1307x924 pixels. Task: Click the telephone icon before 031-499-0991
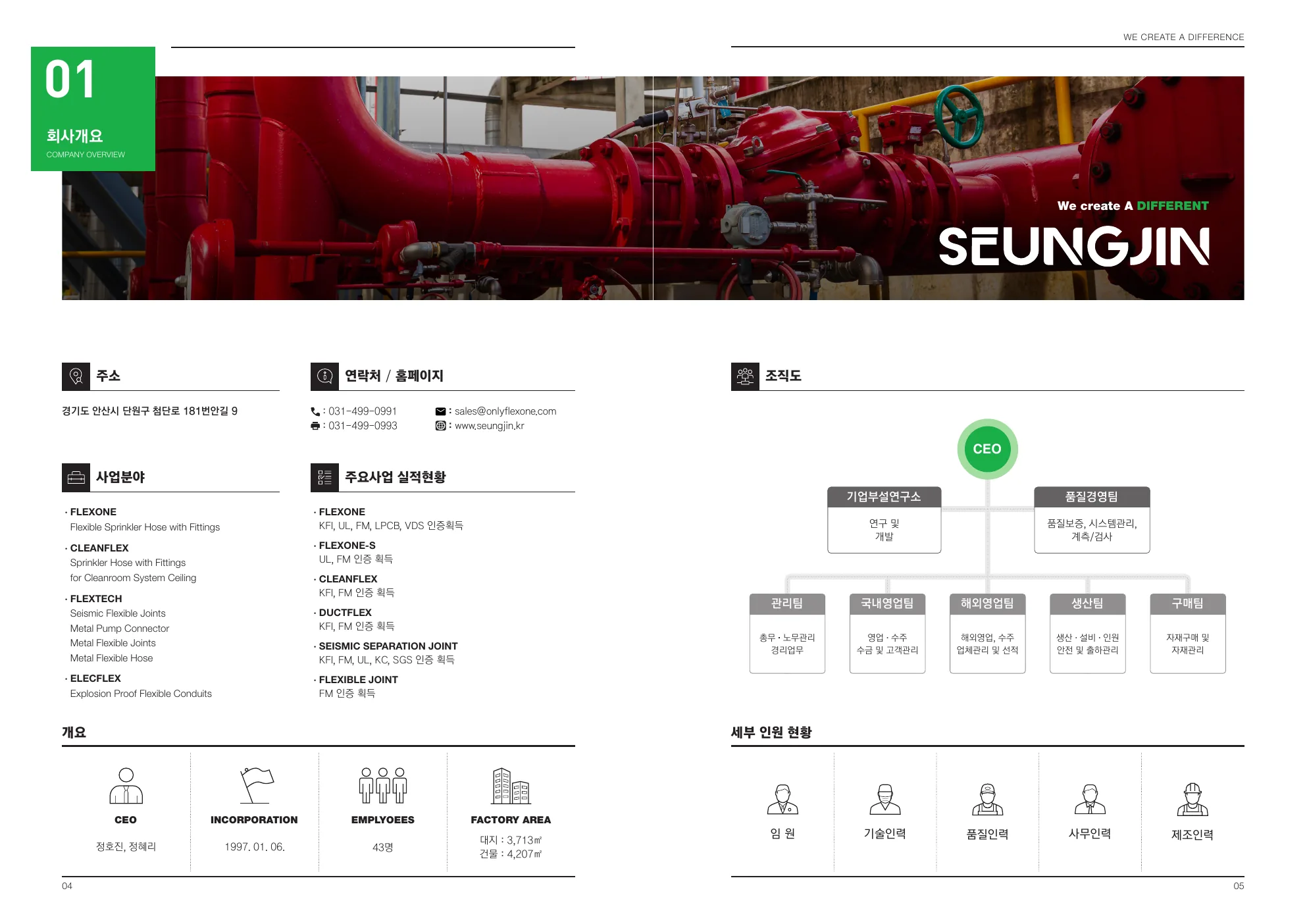pos(315,411)
